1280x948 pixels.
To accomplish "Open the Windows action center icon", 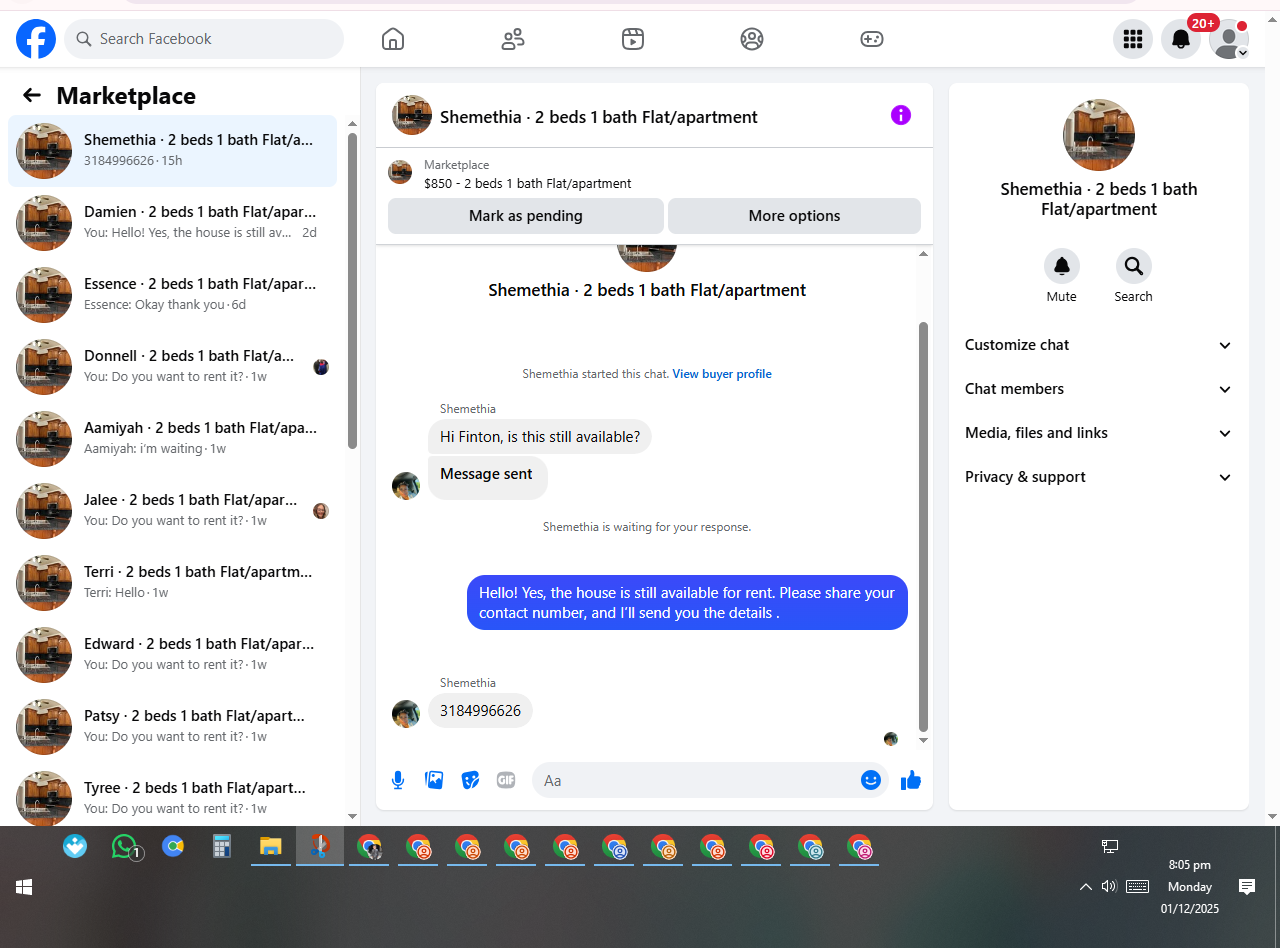I will 1247,886.
